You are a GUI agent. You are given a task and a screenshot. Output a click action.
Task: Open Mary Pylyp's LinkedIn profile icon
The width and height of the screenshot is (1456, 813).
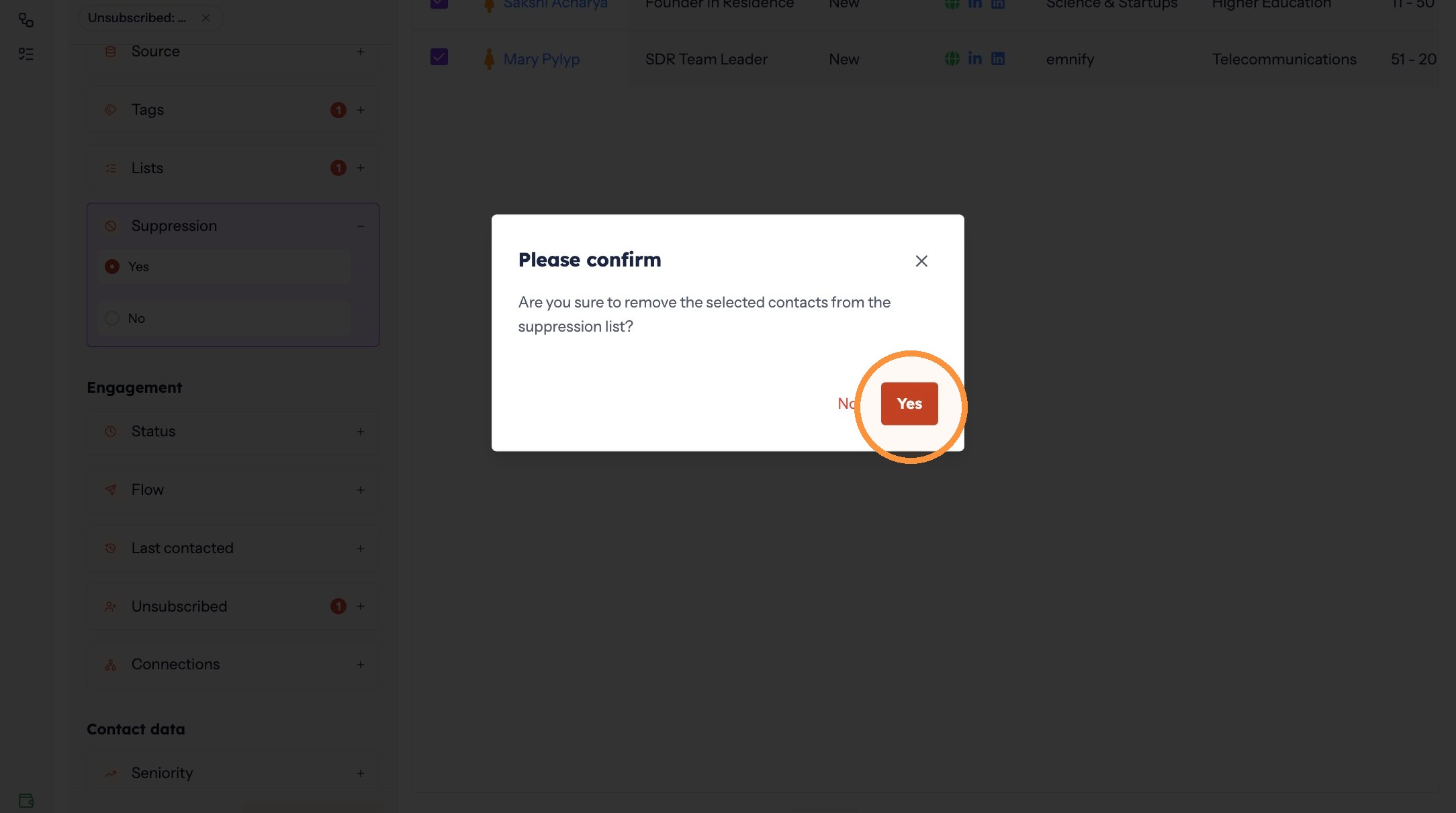point(975,59)
